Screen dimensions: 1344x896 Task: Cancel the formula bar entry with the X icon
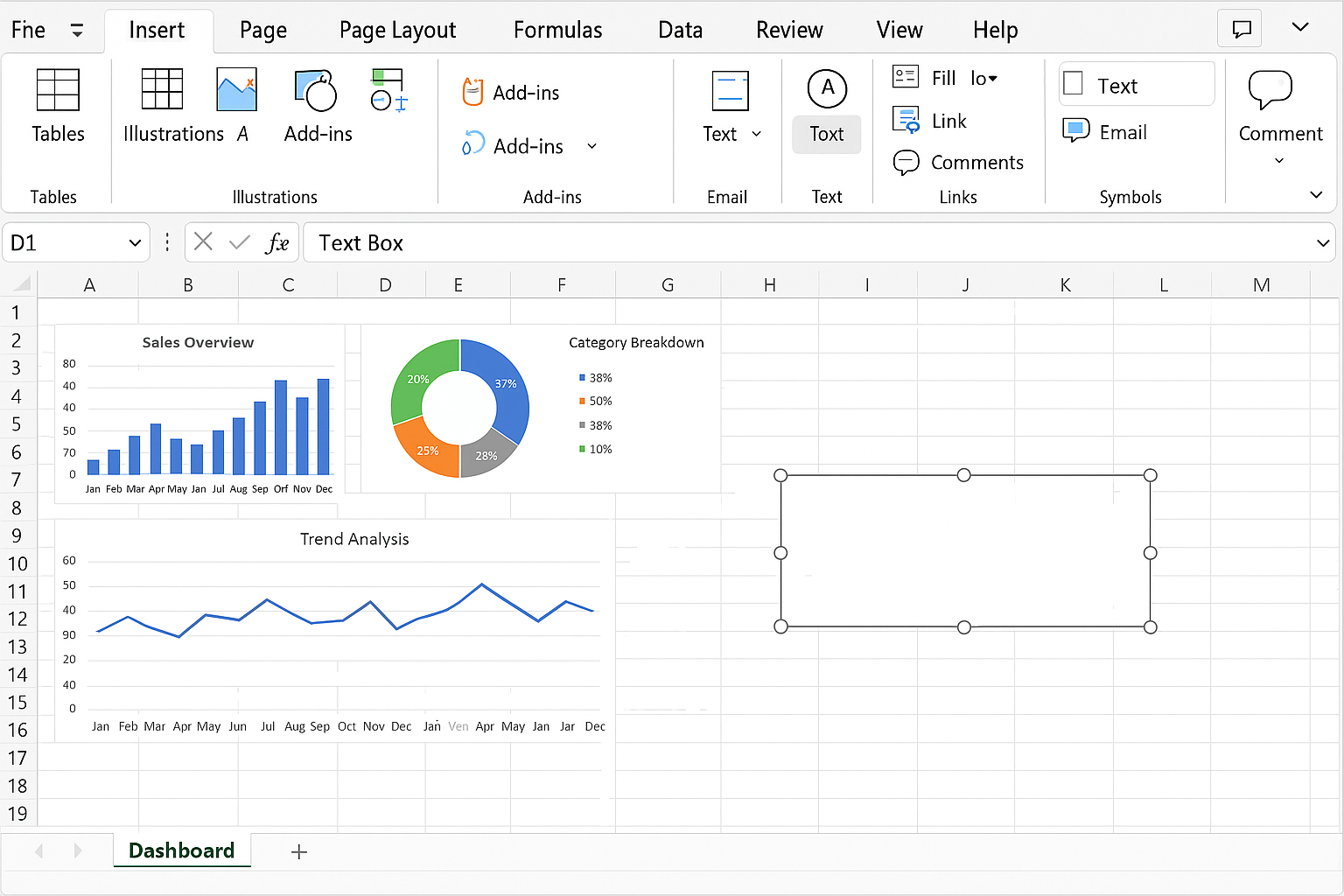[x=203, y=241]
